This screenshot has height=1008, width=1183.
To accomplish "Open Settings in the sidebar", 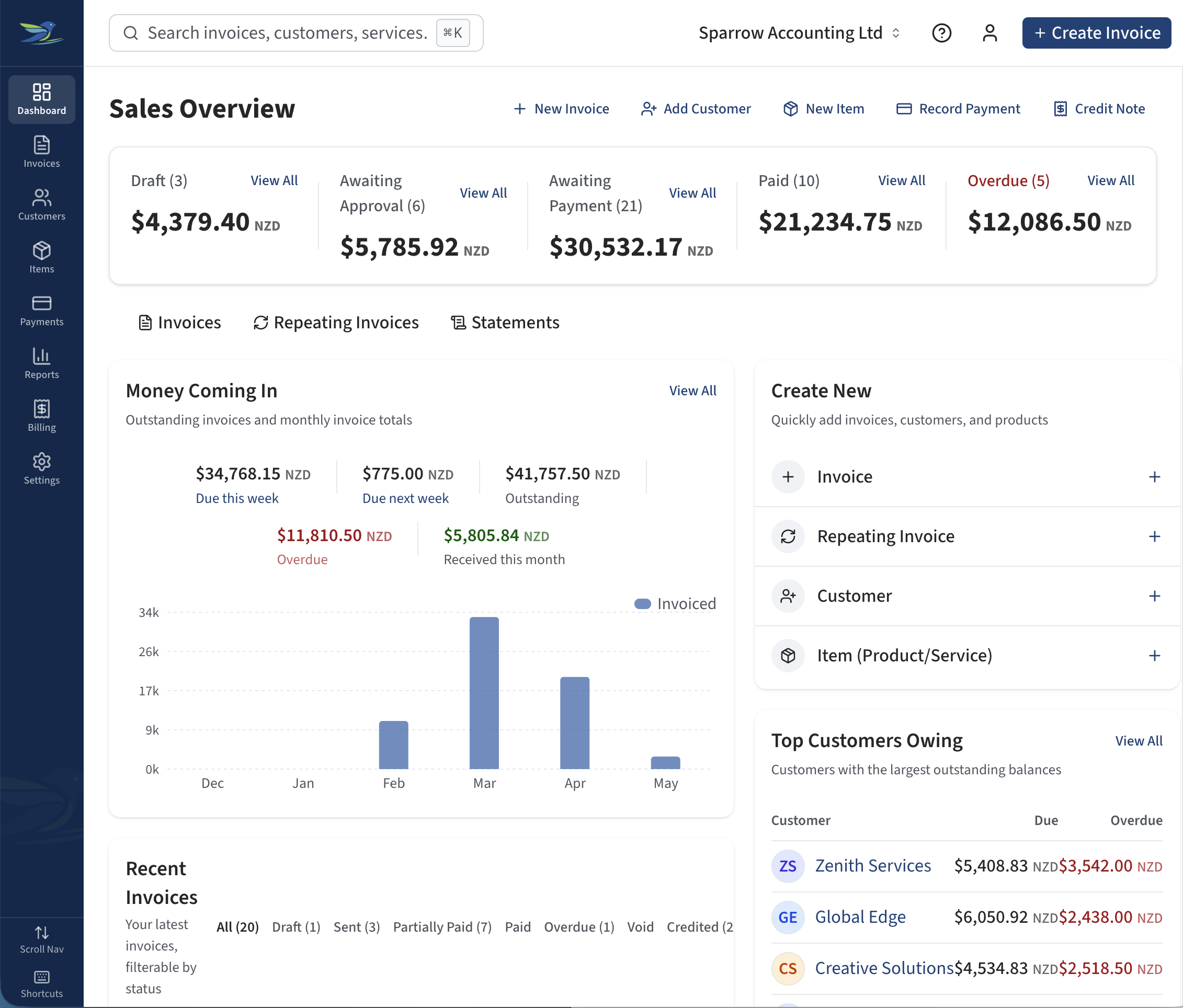I will tap(42, 468).
